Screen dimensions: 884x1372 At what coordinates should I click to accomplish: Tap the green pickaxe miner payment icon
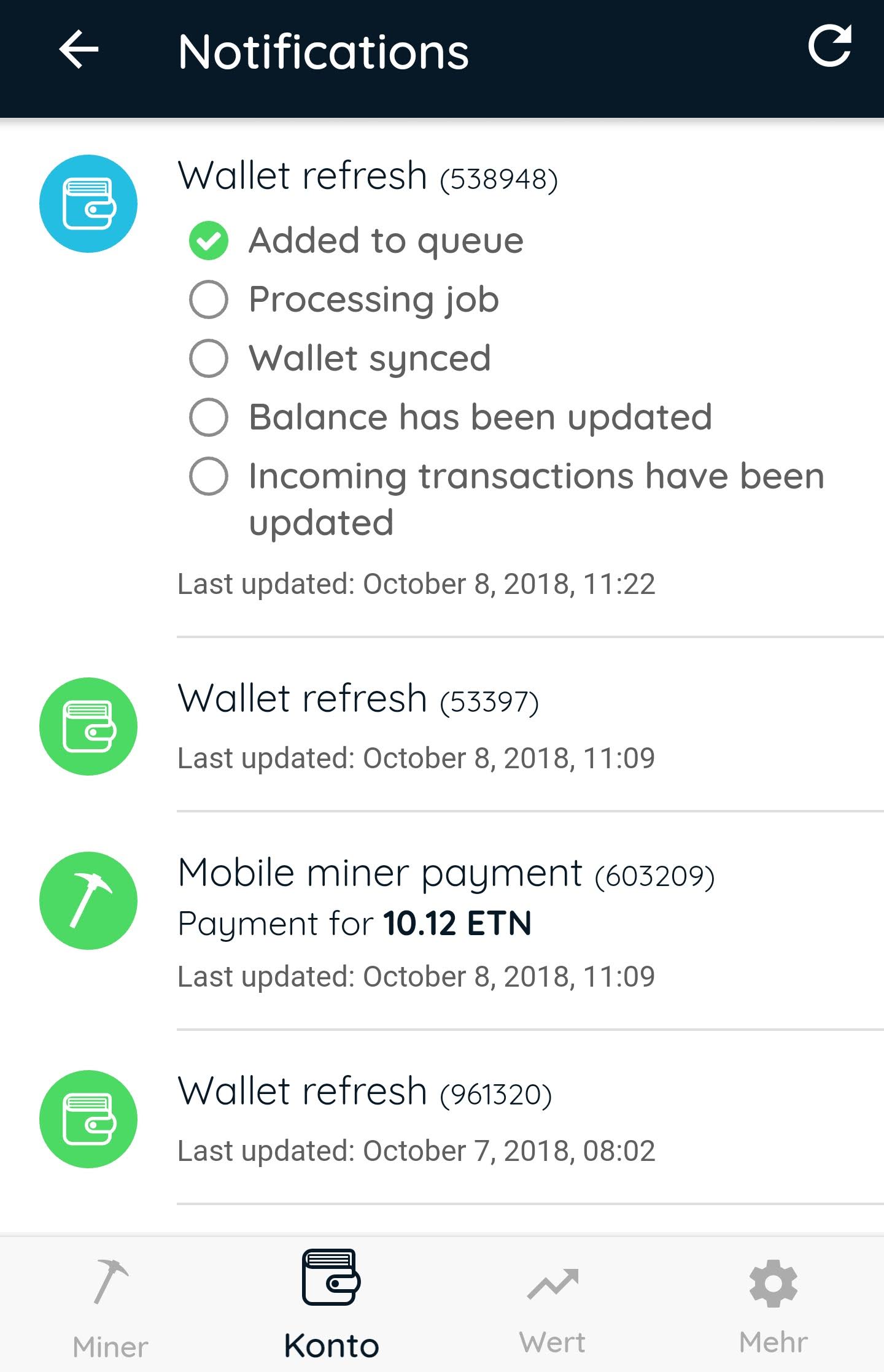coord(88,901)
